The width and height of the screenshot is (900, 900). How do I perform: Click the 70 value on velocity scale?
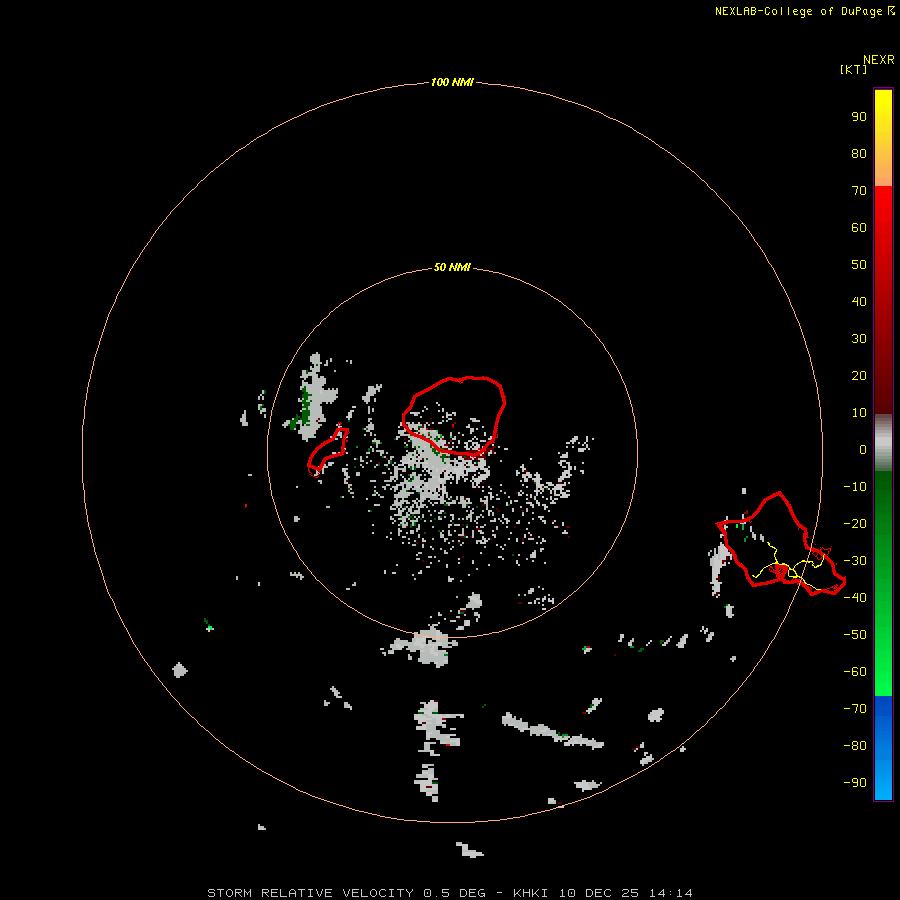click(x=859, y=191)
